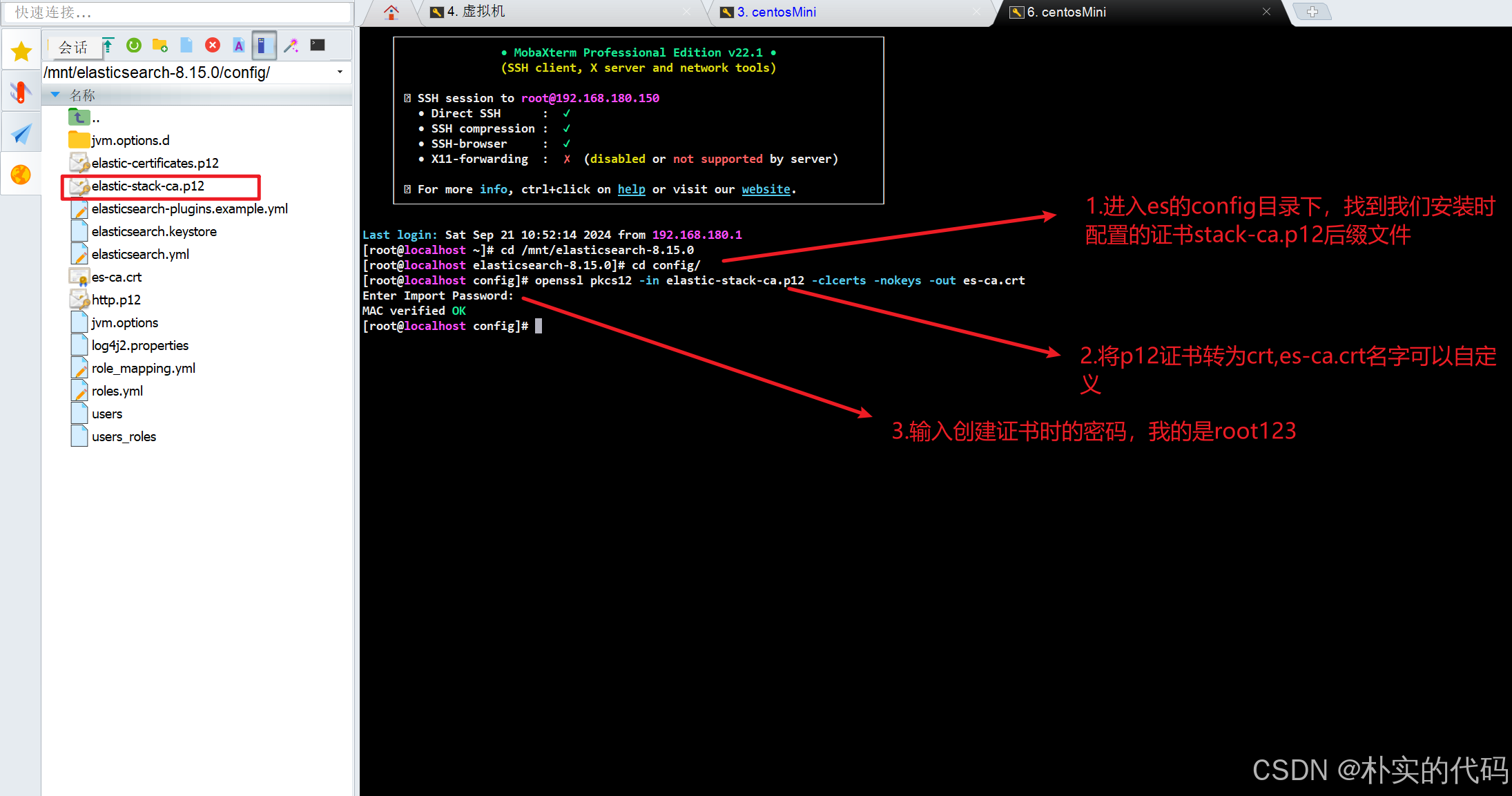This screenshot has height=796, width=1512.
Task: Switch to the '4. 虚拟机' tab
Action: [476, 12]
